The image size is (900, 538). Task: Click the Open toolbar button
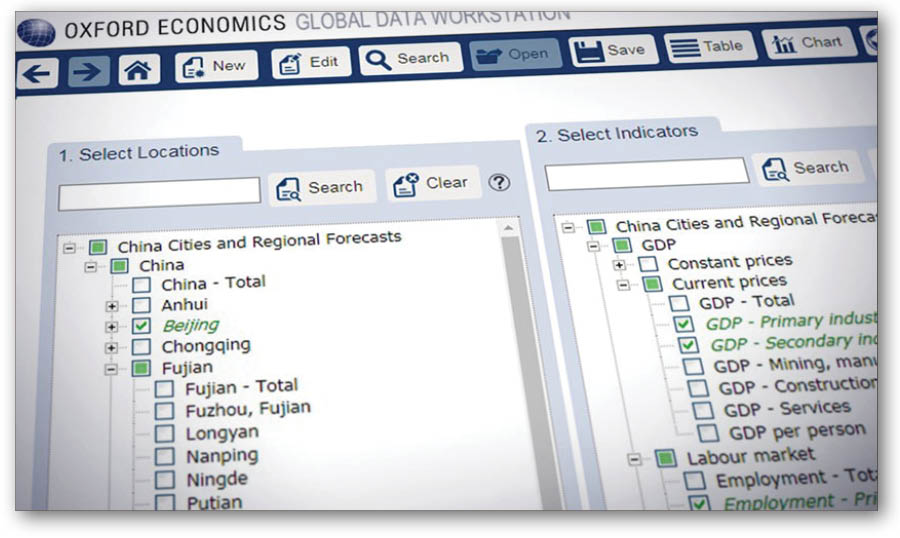click(514, 55)
